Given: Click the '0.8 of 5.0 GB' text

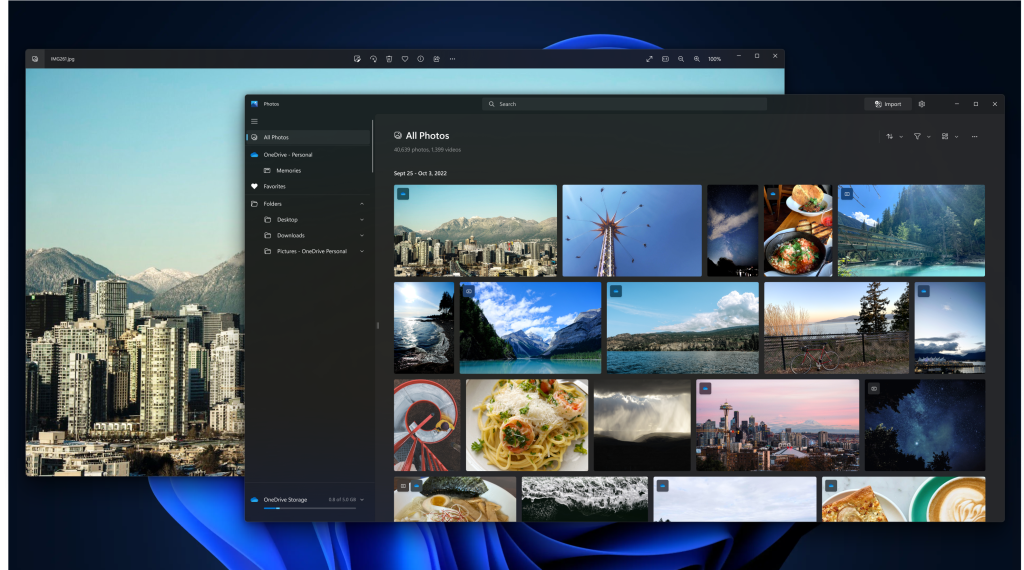Looking at the screenshot, I should click(342, 499).
